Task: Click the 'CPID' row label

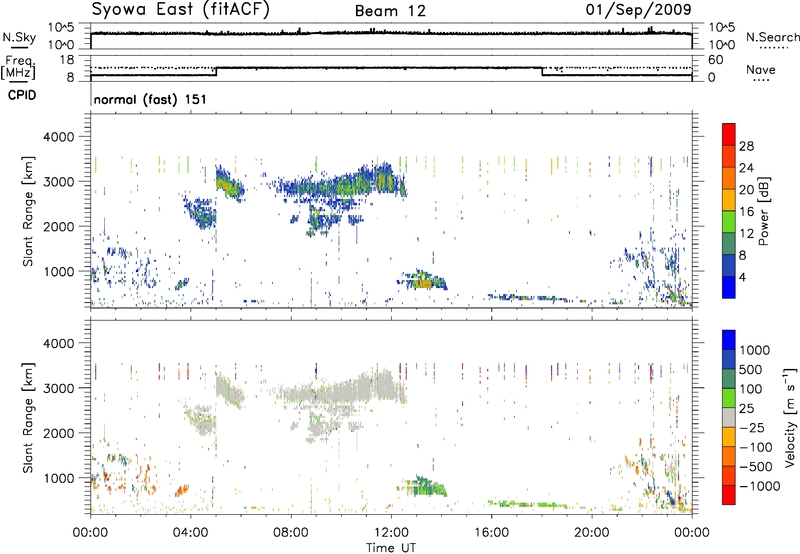Action: point(22,95)
